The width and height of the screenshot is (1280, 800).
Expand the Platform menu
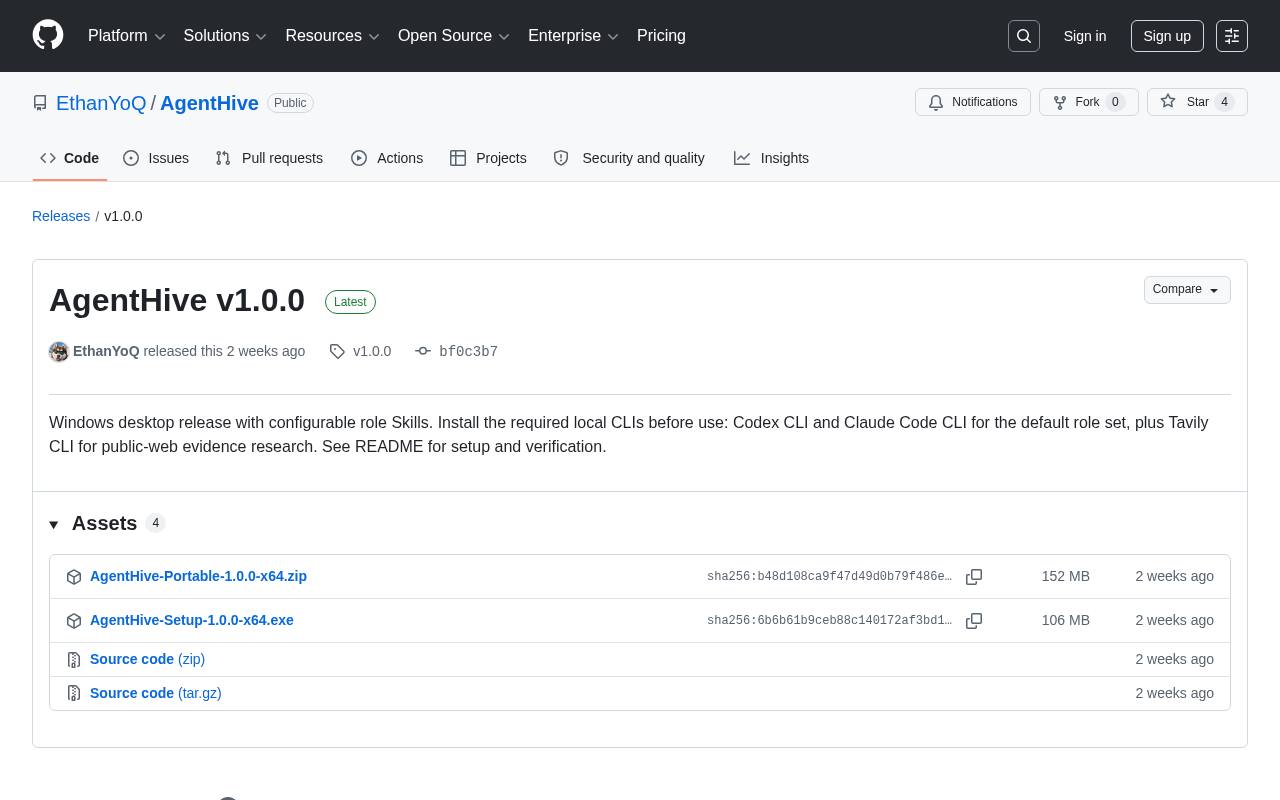[127, 36]
